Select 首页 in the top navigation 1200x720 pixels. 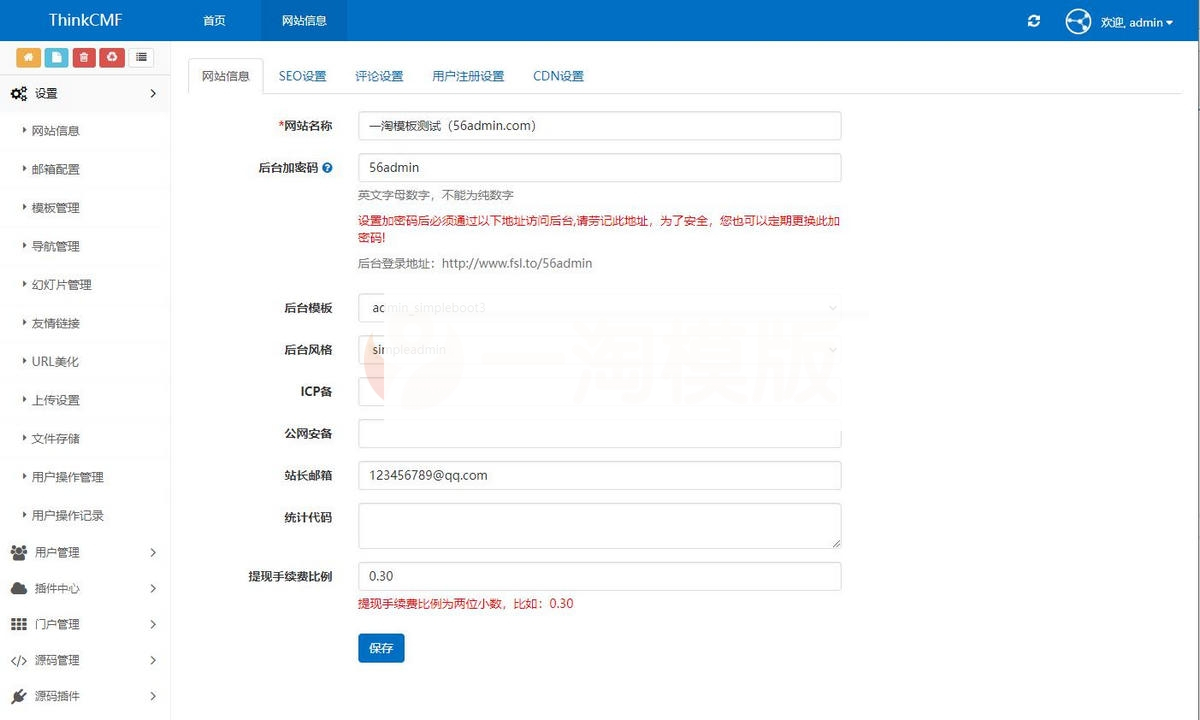[x=213, y=20]
